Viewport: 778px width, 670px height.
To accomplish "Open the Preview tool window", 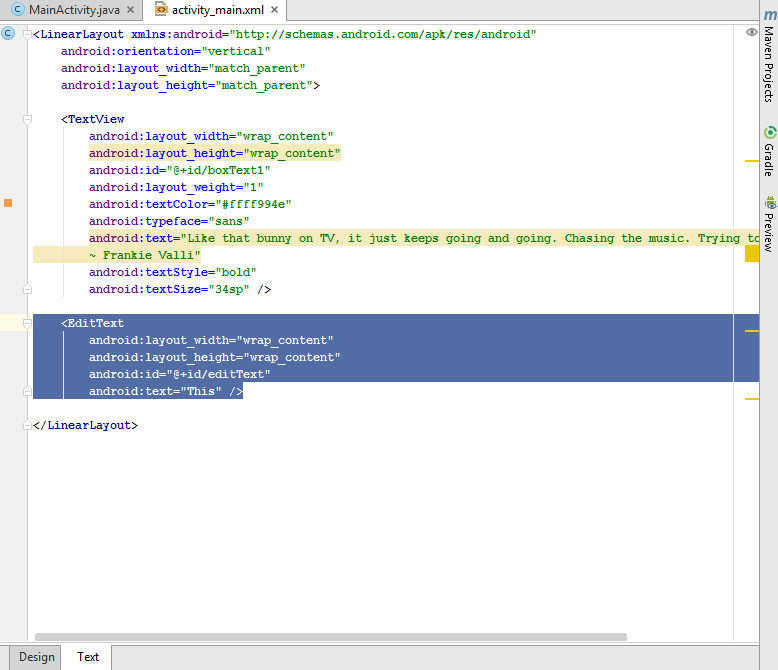I will (x=769, y=224).
